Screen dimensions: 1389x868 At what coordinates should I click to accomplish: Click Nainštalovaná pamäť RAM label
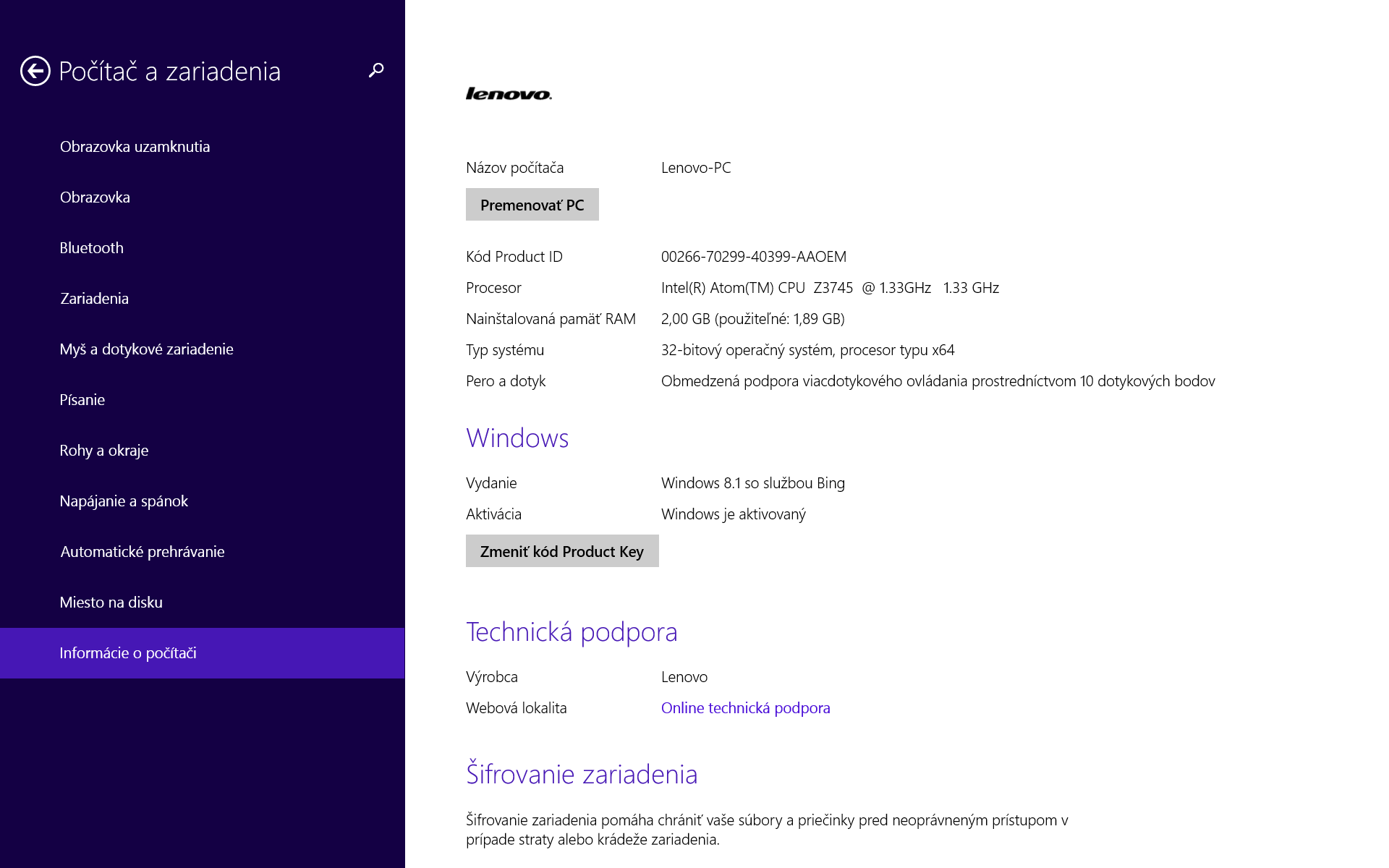[551, 319]
